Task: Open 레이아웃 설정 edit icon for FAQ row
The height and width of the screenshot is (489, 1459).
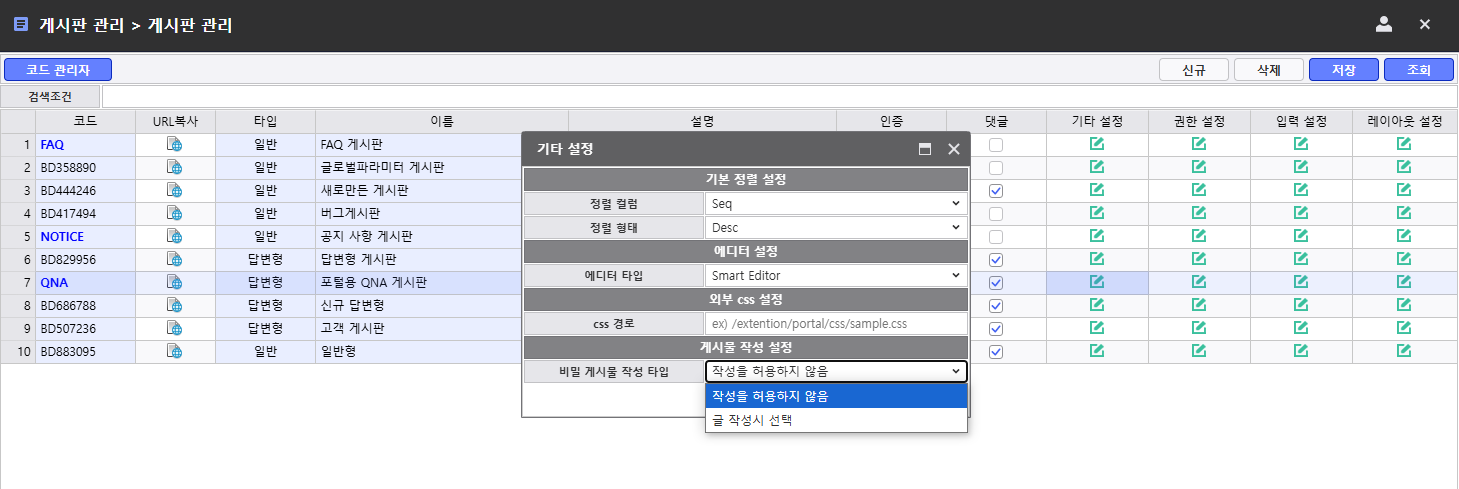Action: click(1404, 144)
